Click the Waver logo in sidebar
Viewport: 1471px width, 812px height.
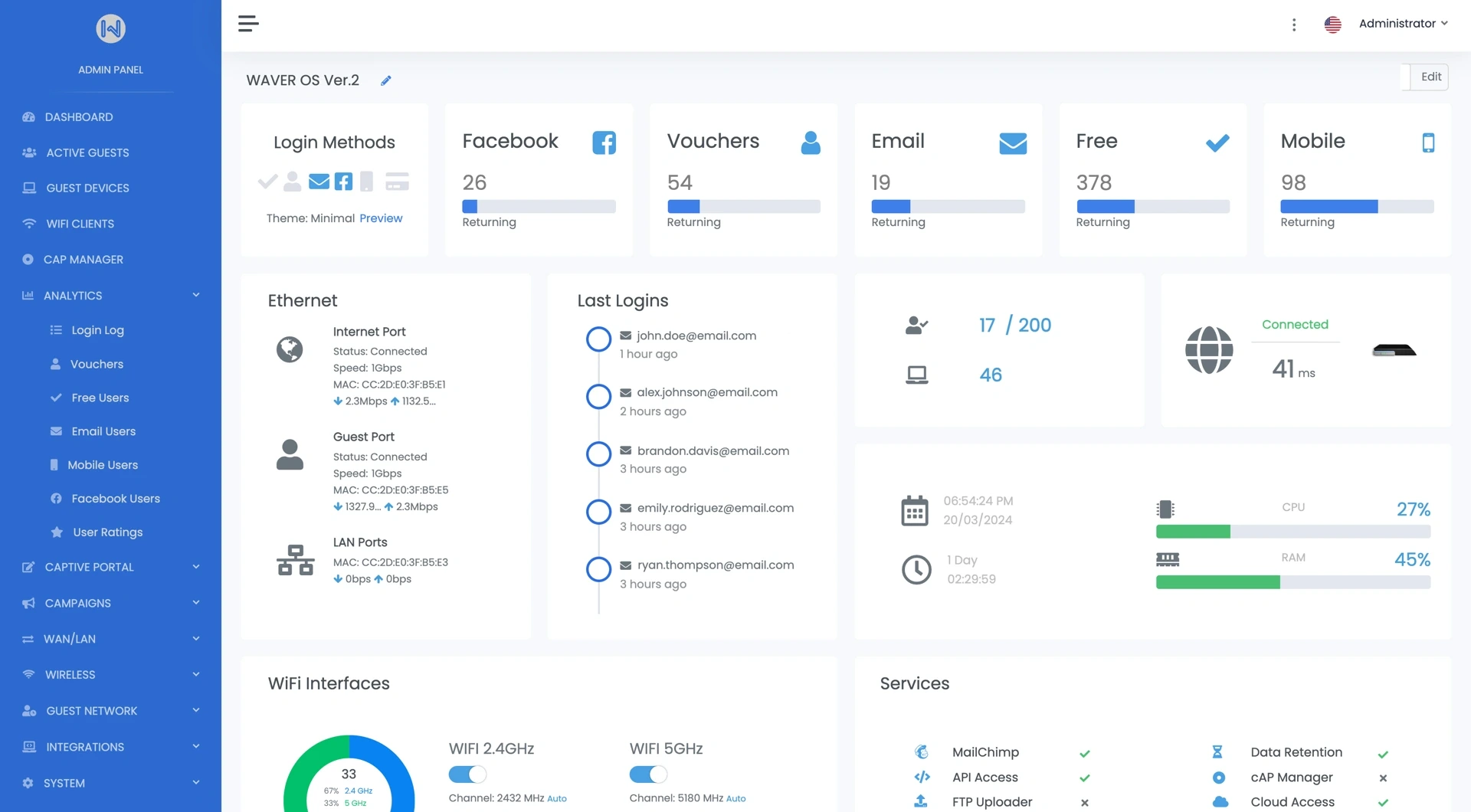coord(111,29)
